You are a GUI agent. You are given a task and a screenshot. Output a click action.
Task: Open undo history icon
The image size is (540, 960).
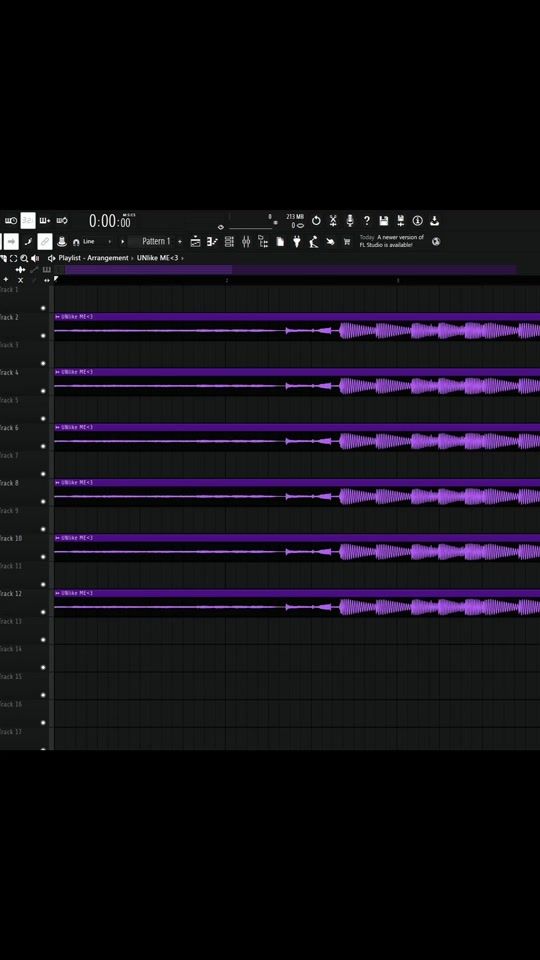[x=317, y=220]
